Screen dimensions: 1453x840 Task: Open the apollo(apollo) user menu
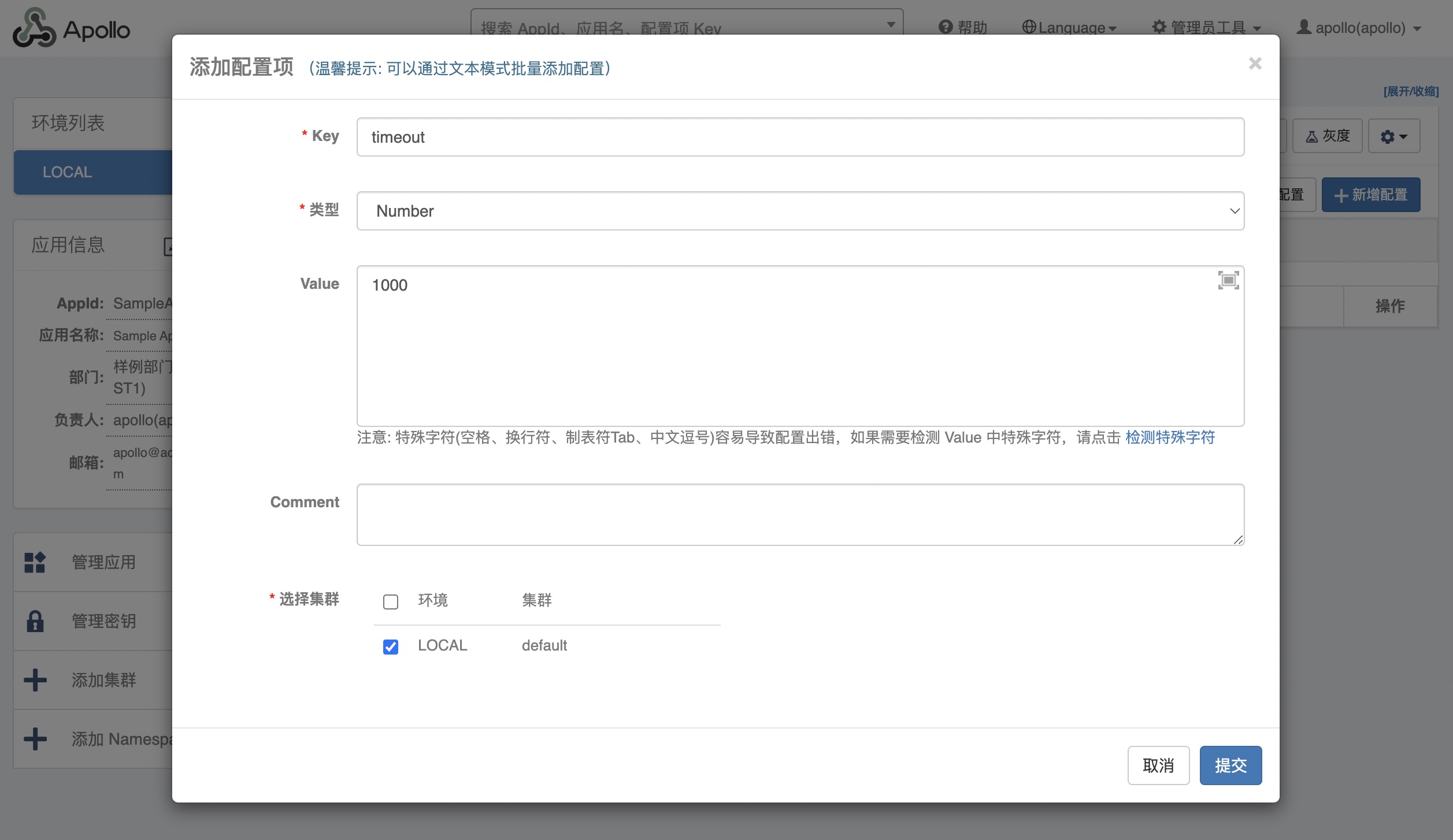(x=1359, y=28)
